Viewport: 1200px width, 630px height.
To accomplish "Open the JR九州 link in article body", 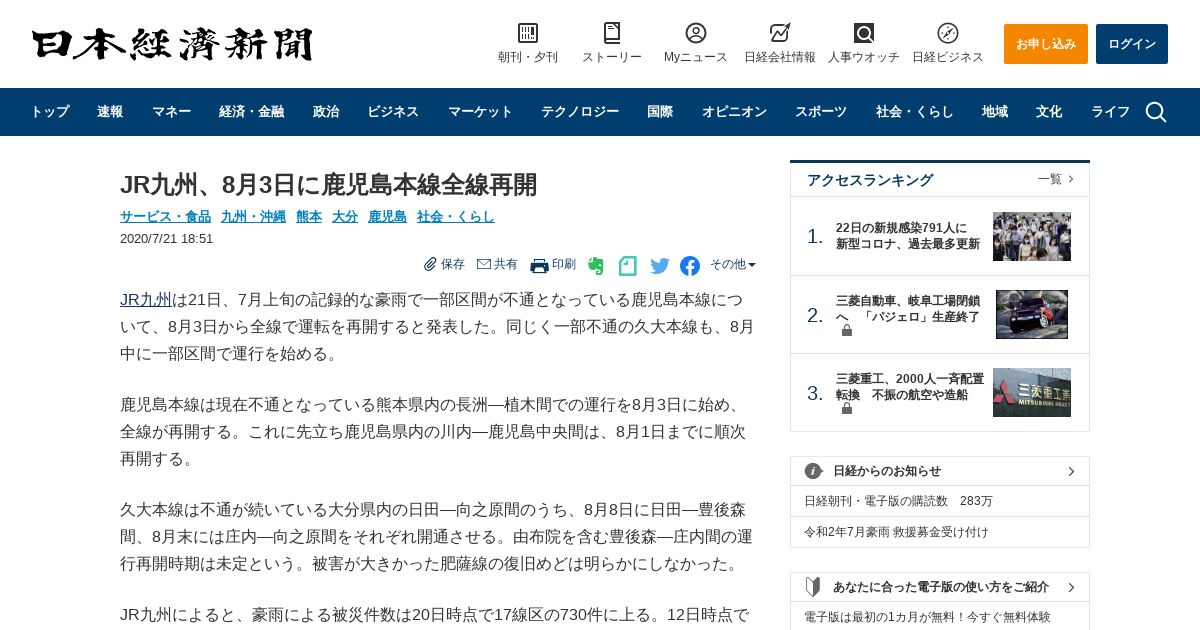I will (146, 300).
